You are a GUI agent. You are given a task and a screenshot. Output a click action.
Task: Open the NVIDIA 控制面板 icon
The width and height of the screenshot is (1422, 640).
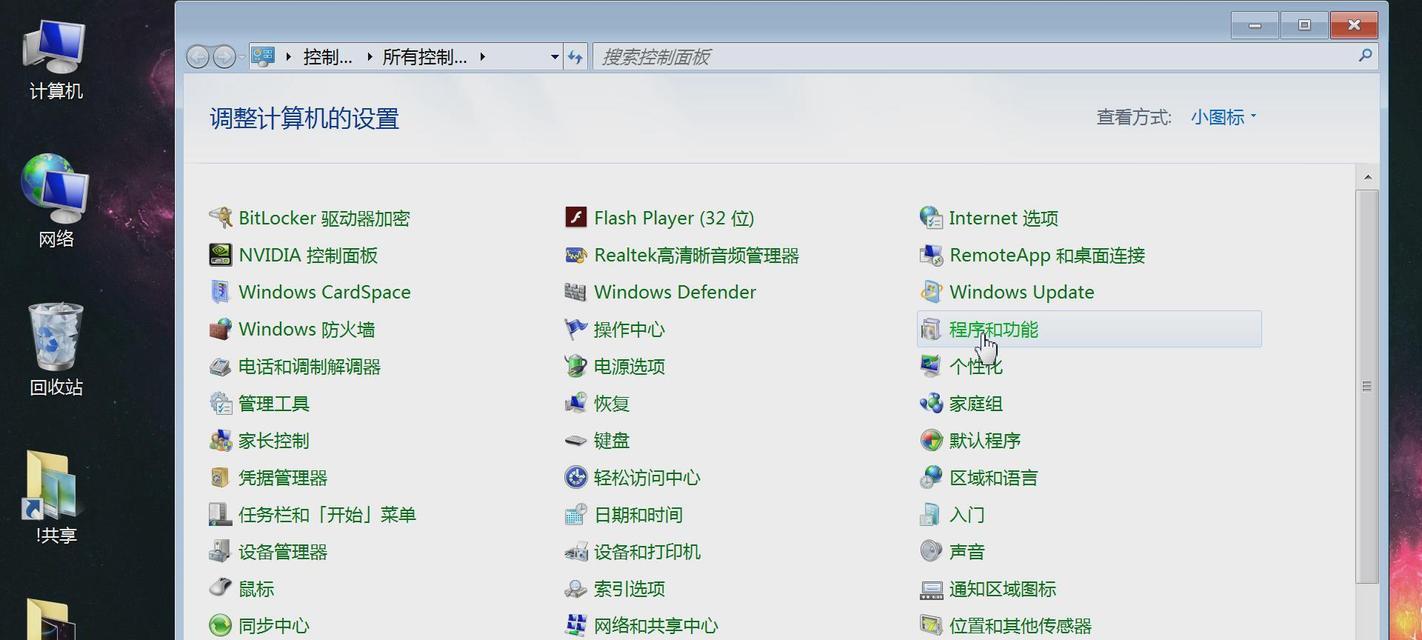[220, 255]
